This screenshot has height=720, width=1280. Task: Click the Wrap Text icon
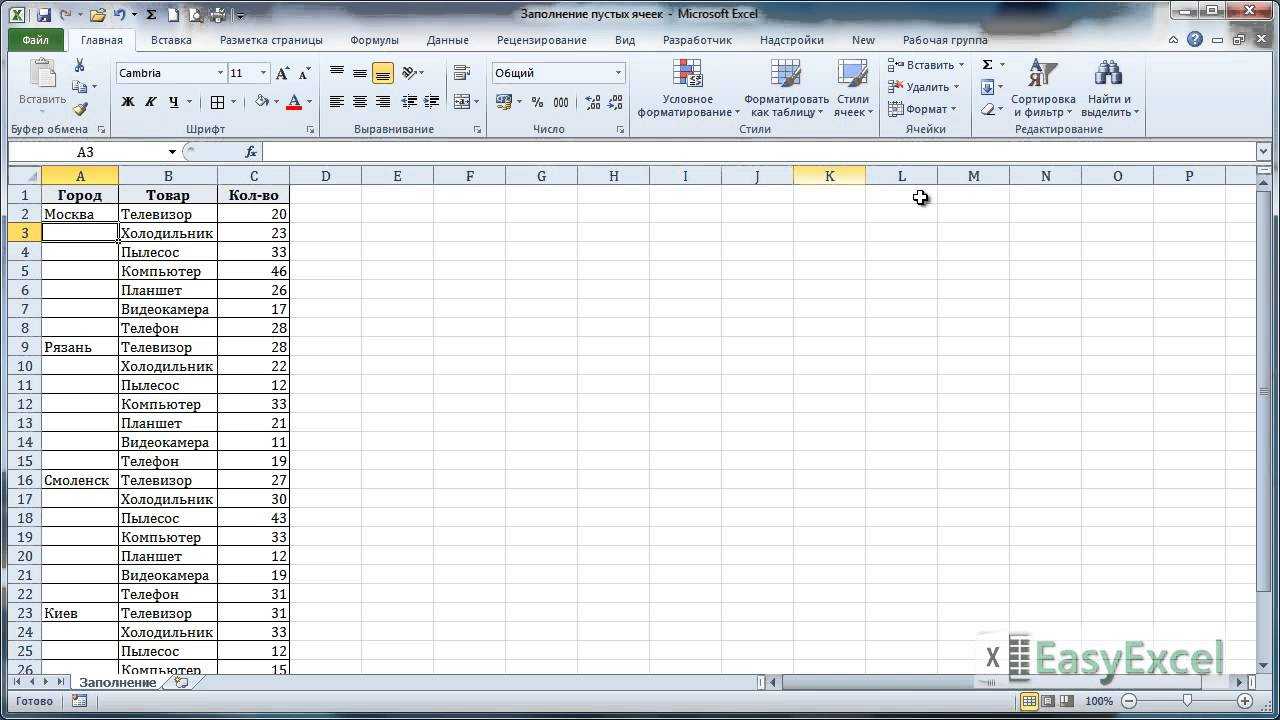coord(461,73)
